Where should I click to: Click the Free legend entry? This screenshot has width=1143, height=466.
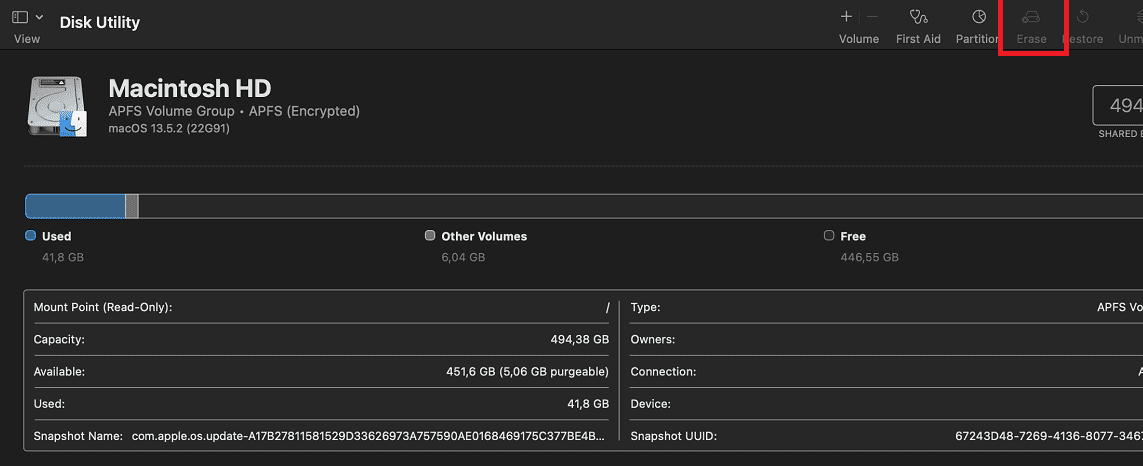pyautogui.click(x=852, y=236)
